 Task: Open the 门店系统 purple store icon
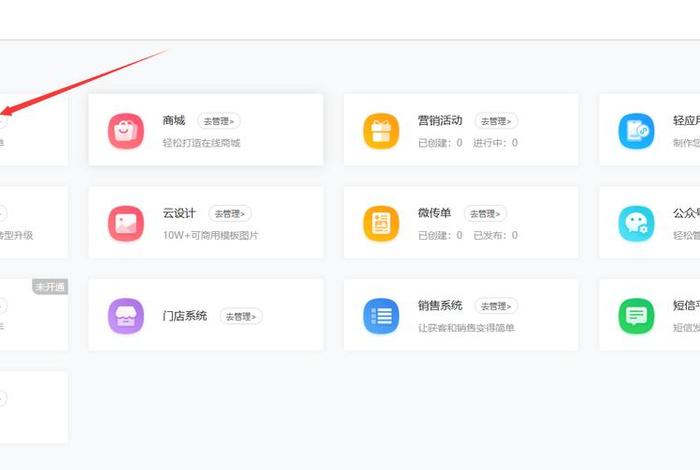click(x=126, y=316)
